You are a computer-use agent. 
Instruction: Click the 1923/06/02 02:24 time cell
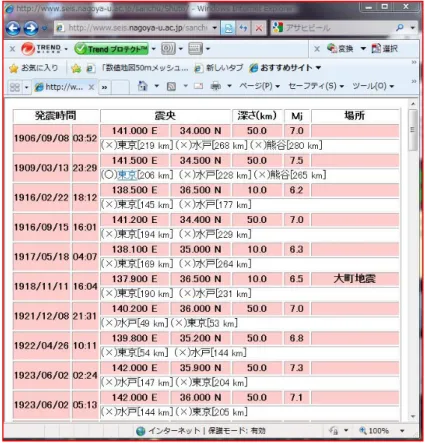coord(85,375)
